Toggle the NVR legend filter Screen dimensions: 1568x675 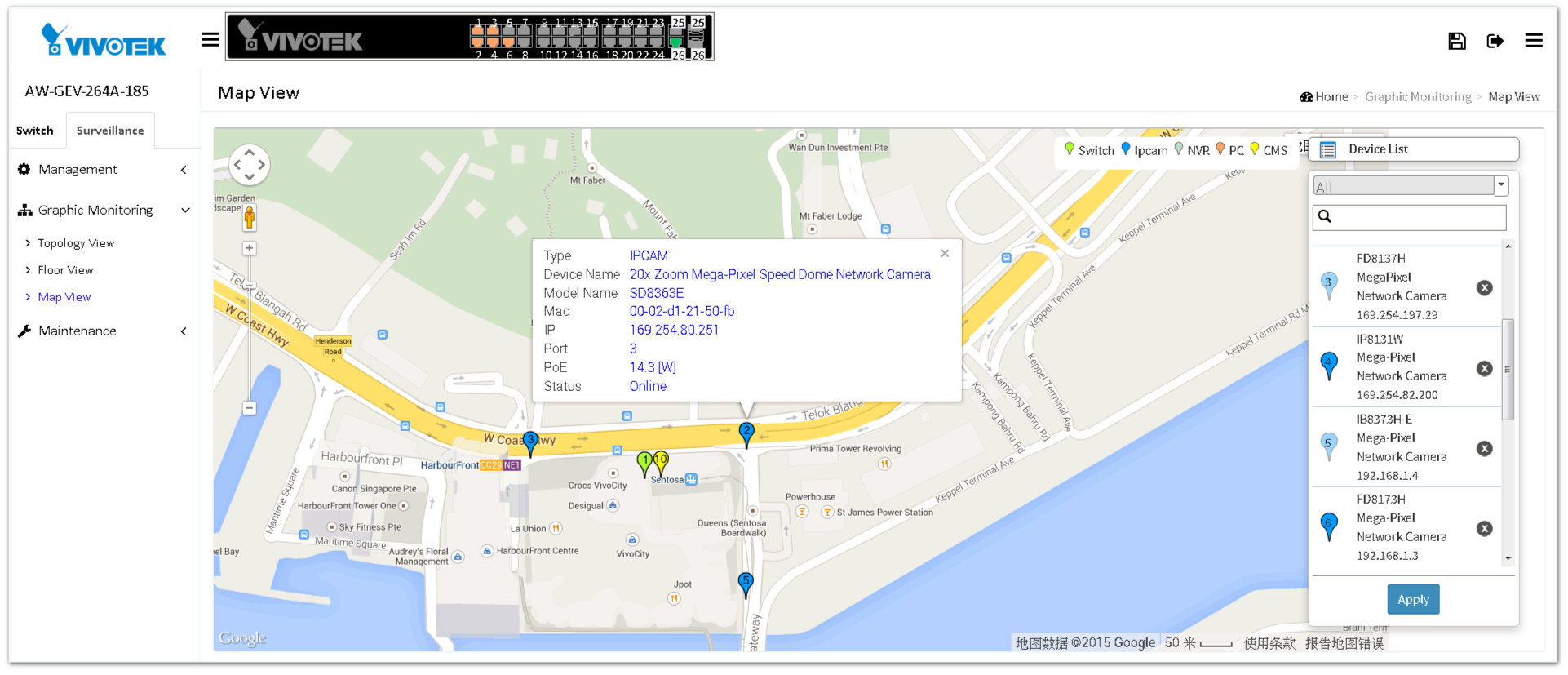(1192, 149)
